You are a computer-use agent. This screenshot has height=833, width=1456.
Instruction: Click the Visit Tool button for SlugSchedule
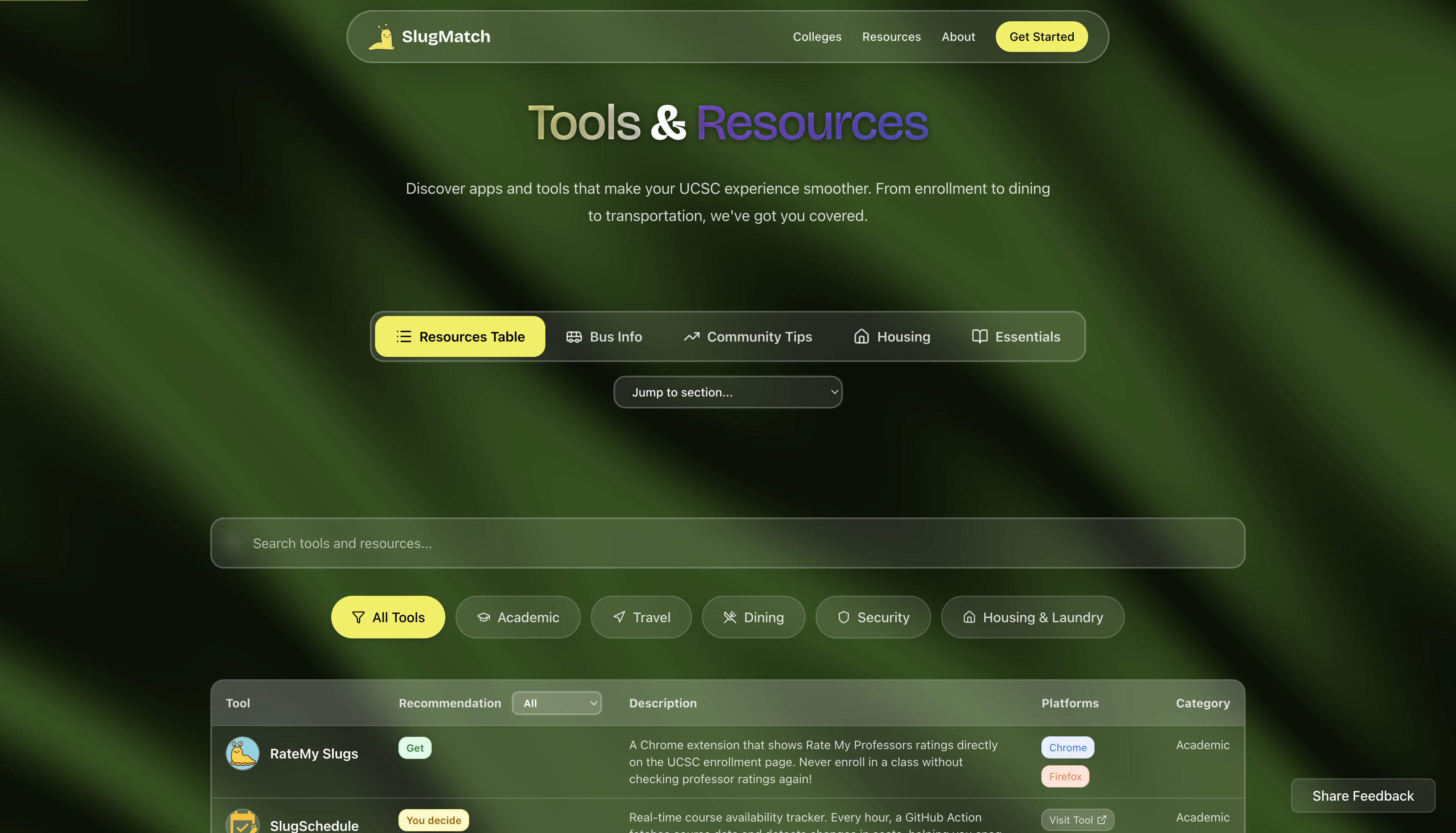1078,820
